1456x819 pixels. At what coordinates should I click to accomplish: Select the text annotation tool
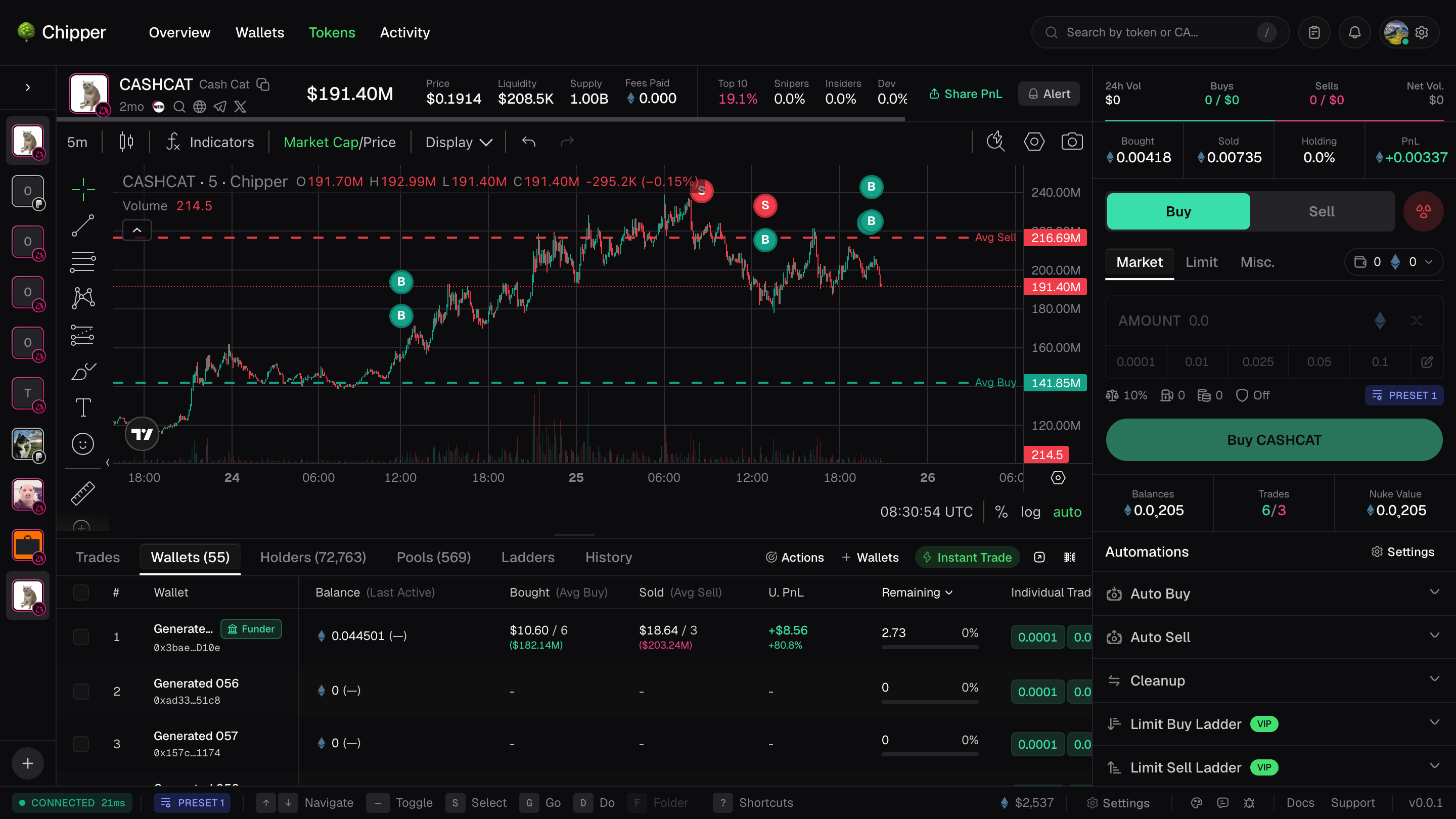pyautogui.click(x=83, y=407)
